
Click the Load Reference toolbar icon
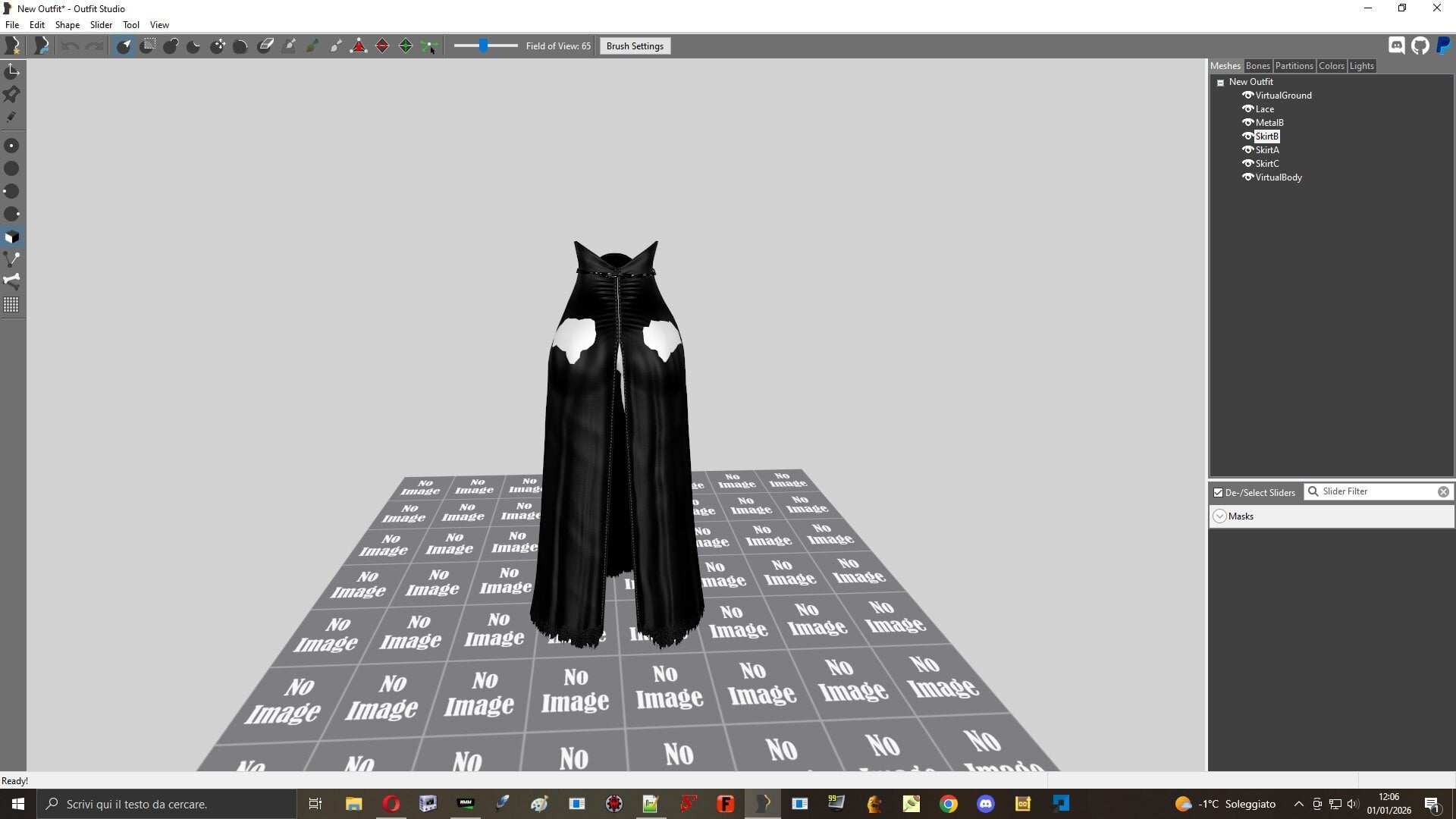(42, 46)
